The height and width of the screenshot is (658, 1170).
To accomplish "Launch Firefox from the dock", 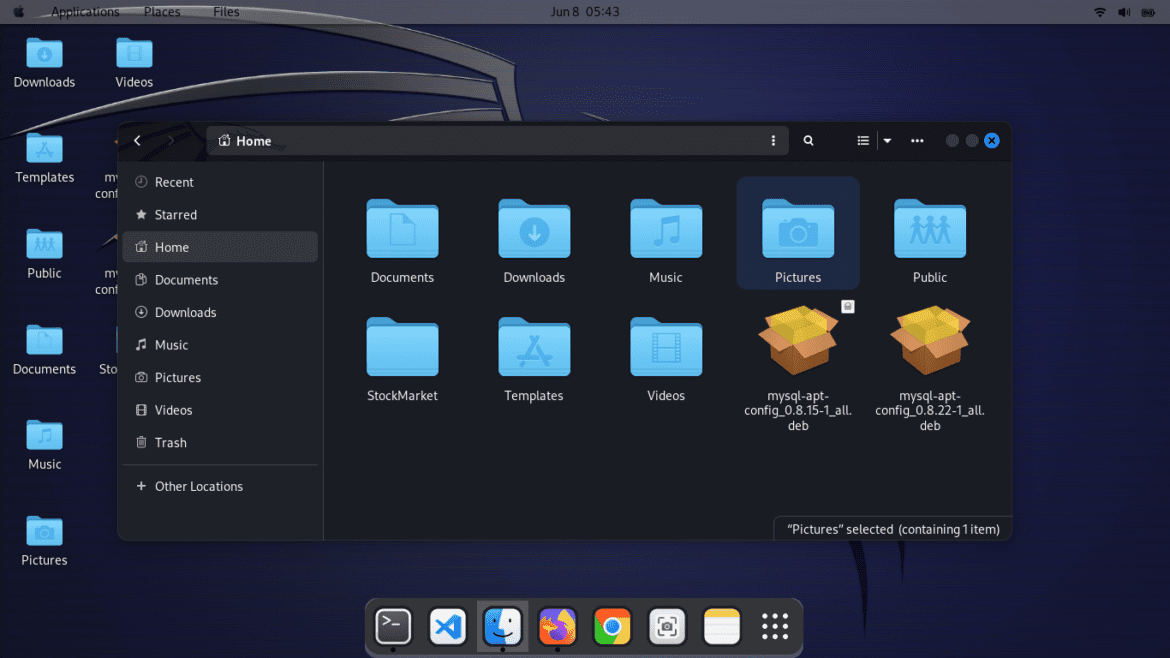I will 557,626.
